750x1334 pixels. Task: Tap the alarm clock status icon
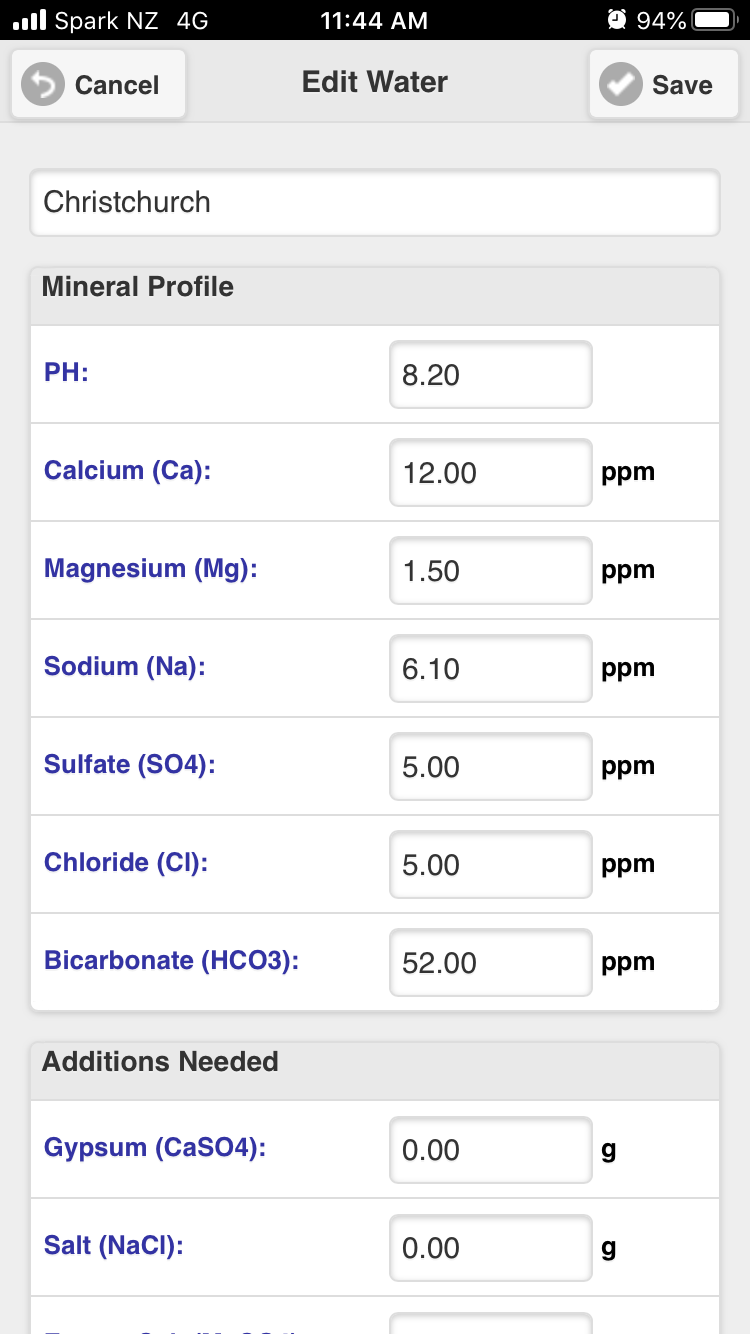pos(617,20)
